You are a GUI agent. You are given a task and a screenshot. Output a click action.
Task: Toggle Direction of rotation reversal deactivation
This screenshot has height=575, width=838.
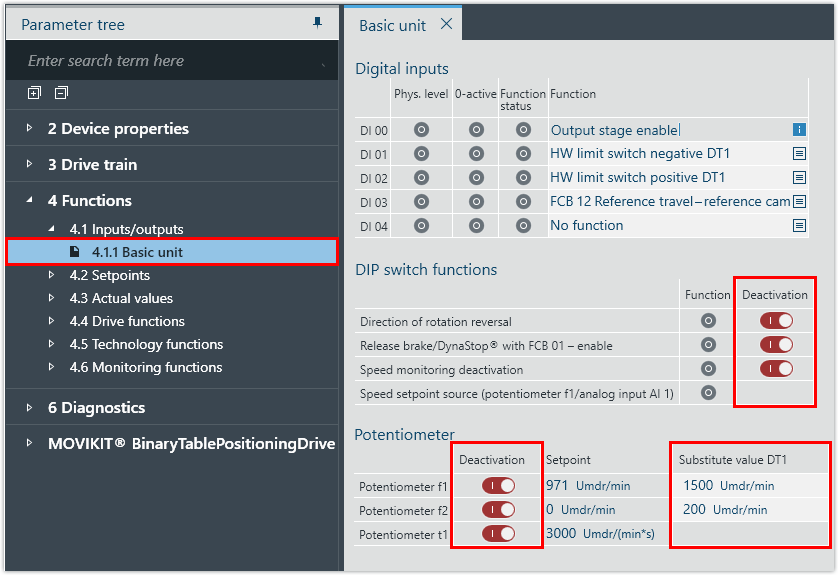776,321
